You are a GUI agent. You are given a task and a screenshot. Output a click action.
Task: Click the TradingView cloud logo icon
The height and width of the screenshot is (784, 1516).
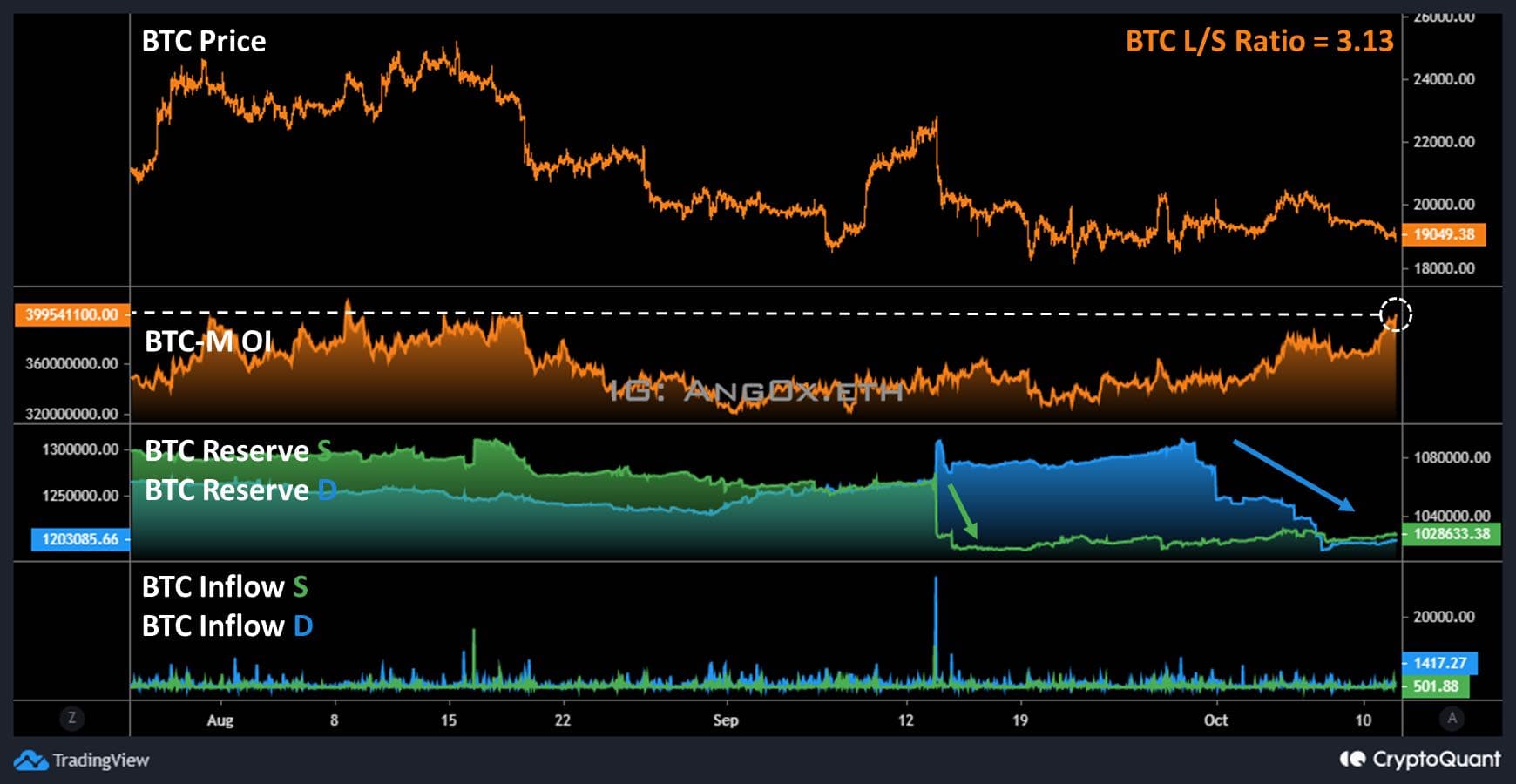[33, 760]
